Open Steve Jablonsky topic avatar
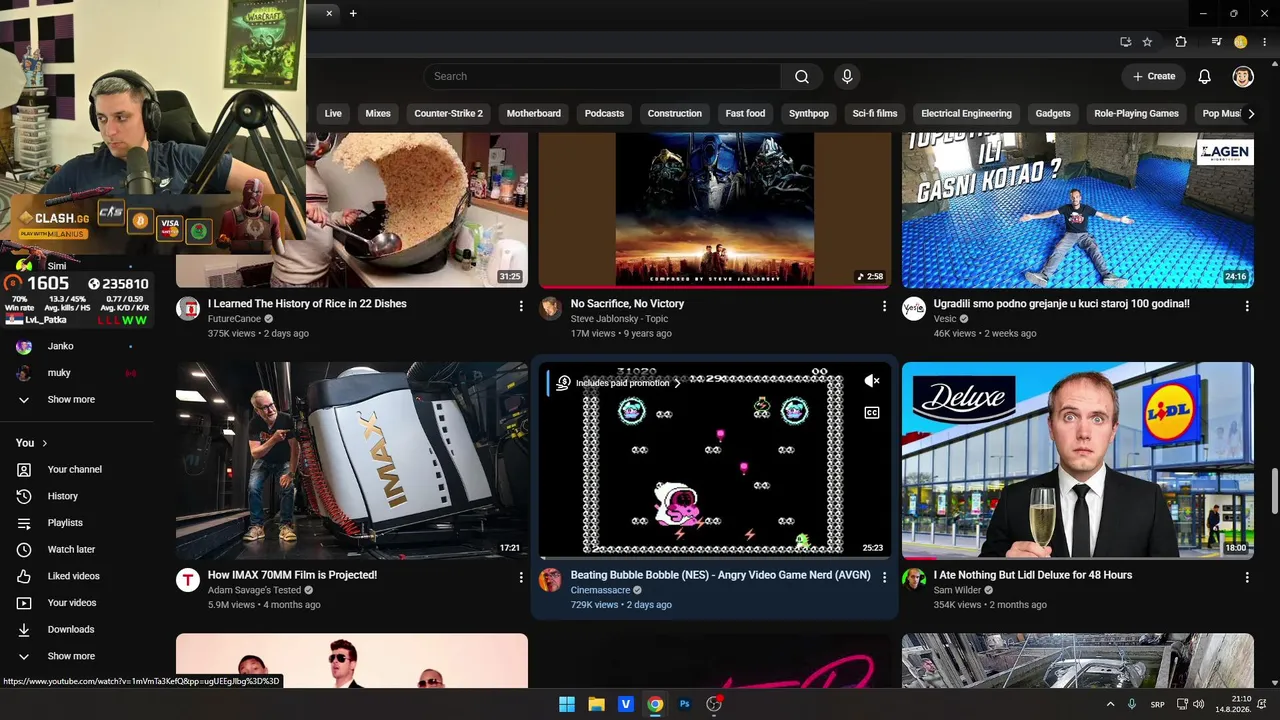The image size is (1280, 720). click(551, 308)
